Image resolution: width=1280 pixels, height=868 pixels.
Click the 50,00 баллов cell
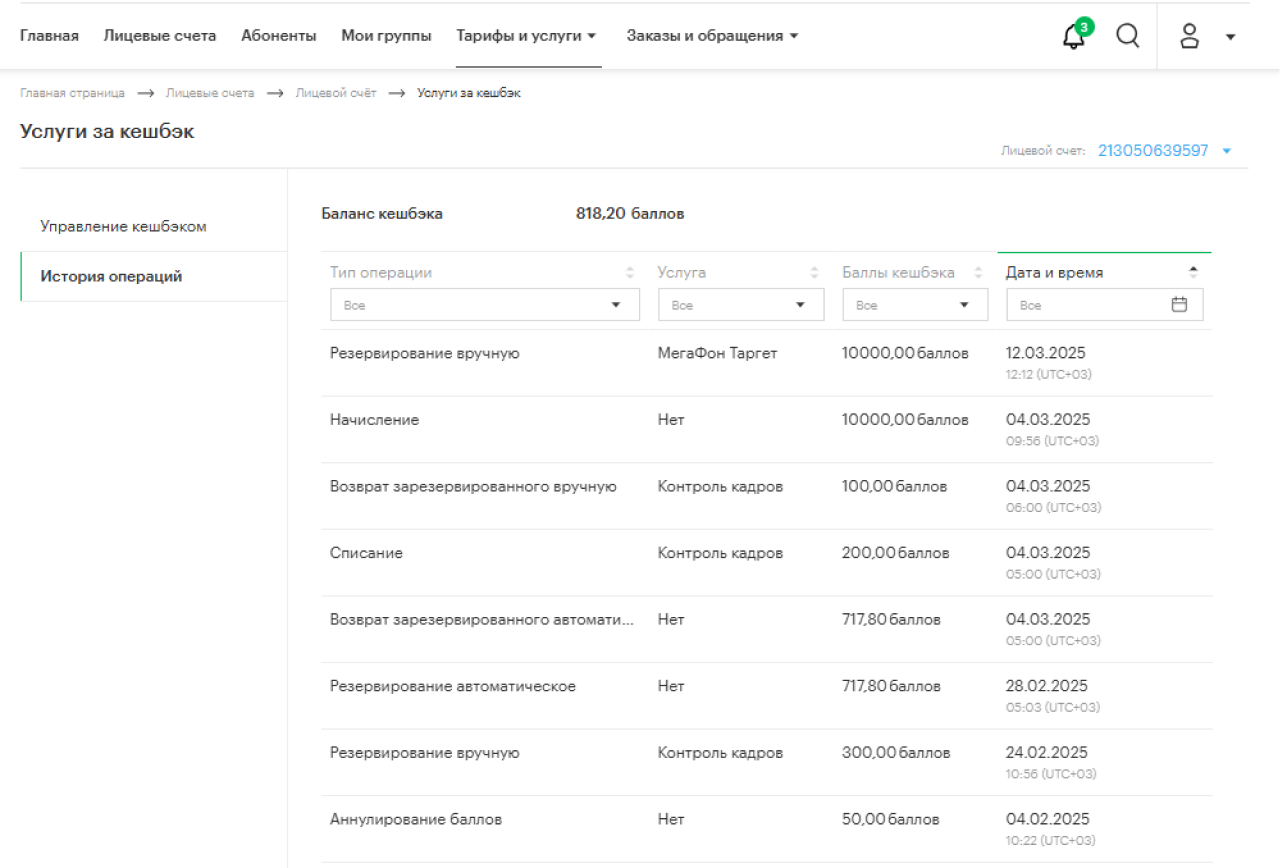891,820
